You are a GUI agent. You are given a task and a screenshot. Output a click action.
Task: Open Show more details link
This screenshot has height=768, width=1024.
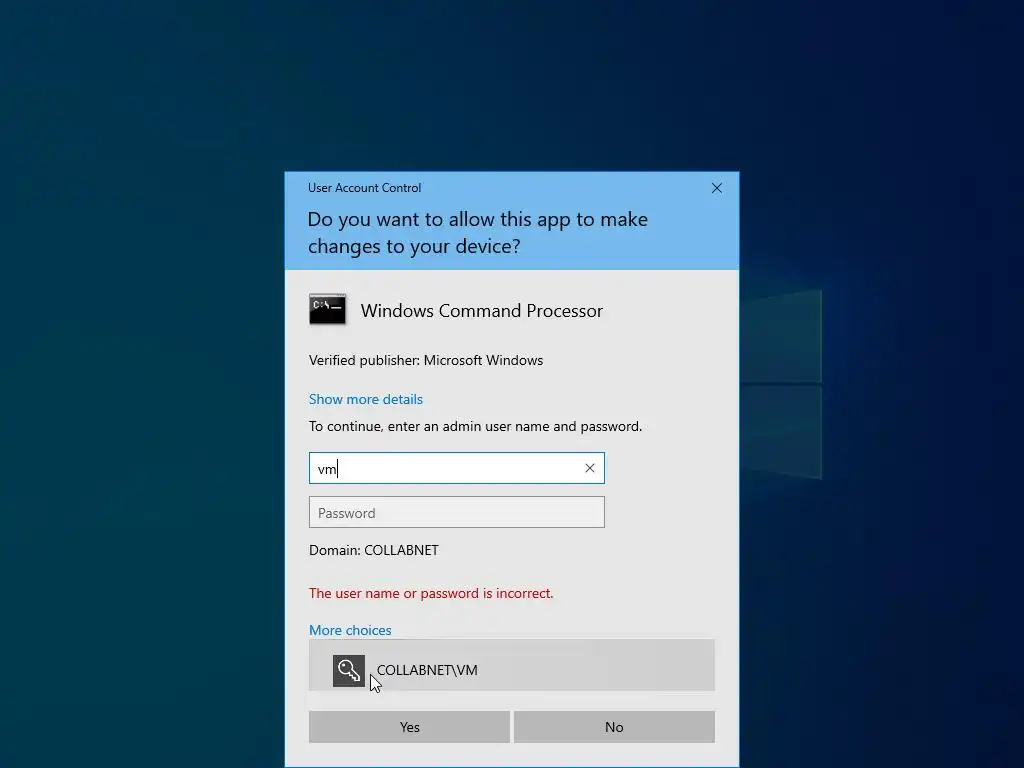pos(366,399)
